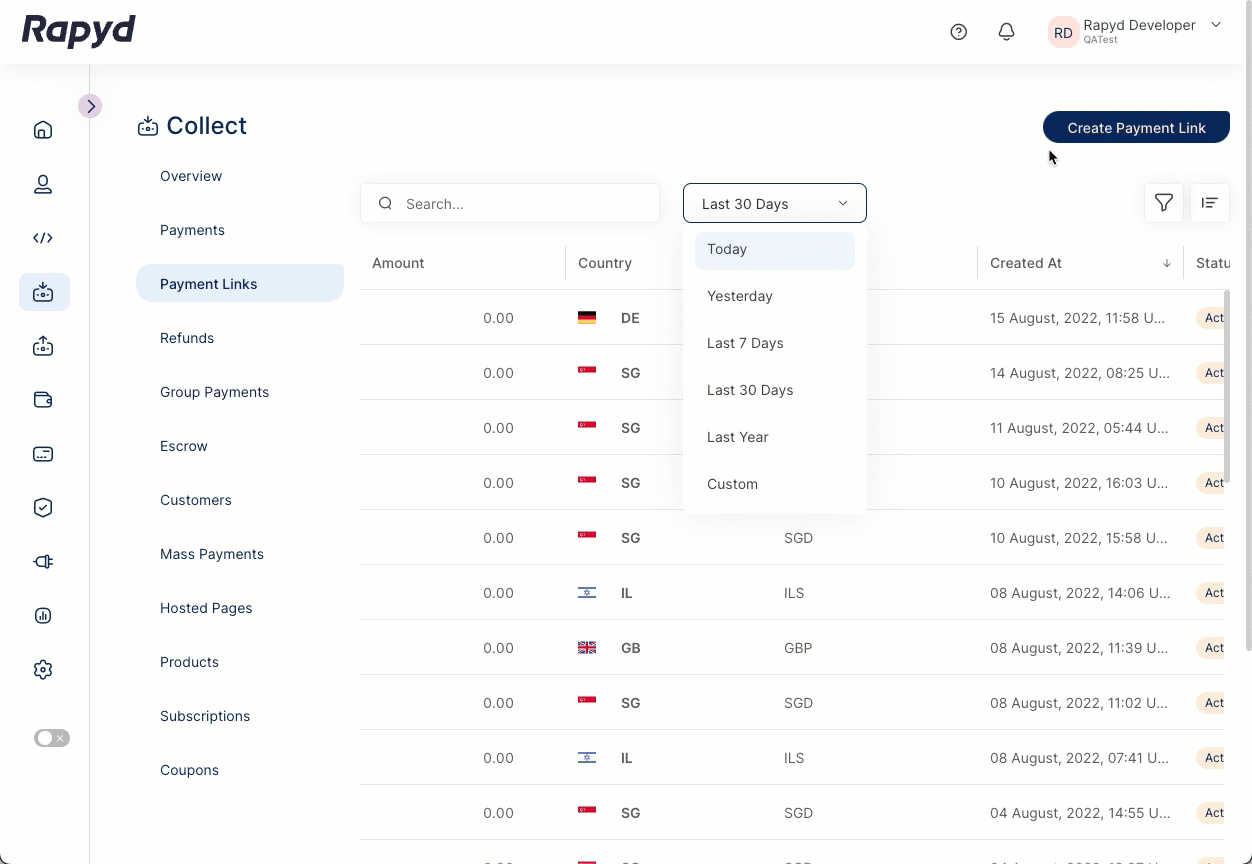
Task: Click the Collect heading icon
Action: tap(148, 126)
